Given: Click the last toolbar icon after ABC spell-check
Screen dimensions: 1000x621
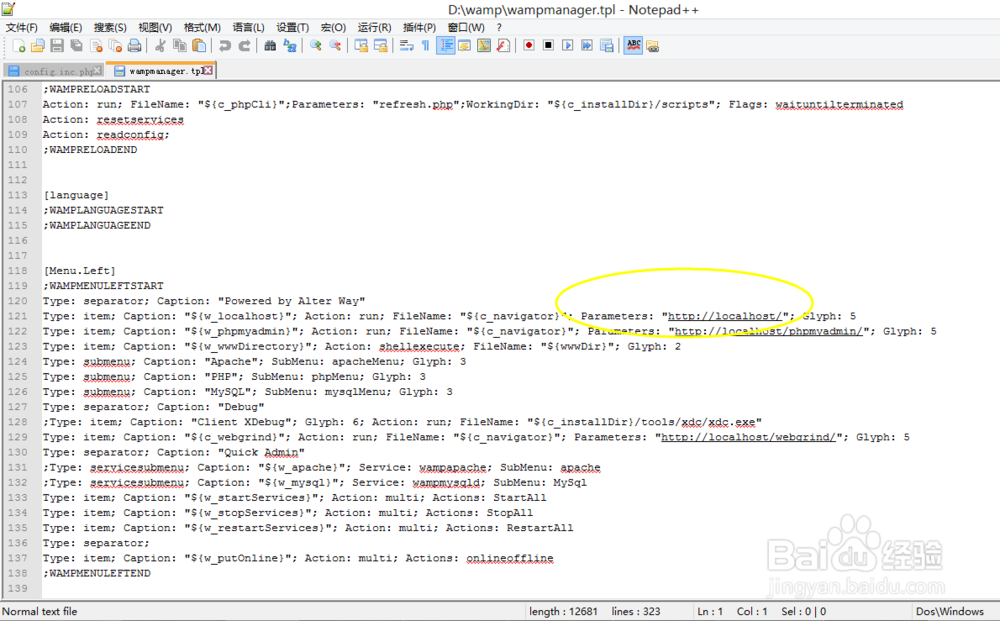Looking at the screenshot, I should [x=652, y=46].
